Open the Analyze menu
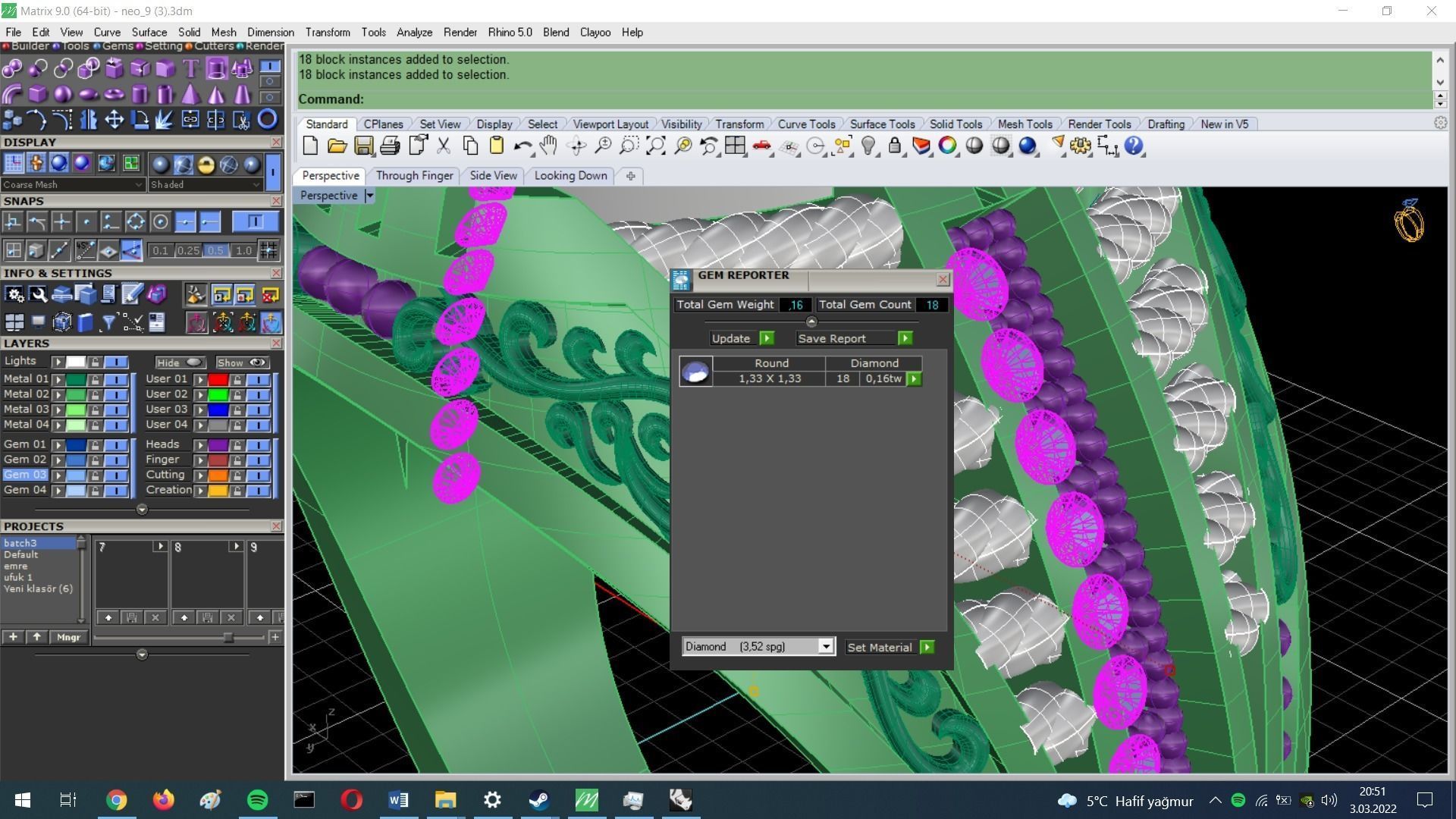1456x819 pixels. pos(414,32)
